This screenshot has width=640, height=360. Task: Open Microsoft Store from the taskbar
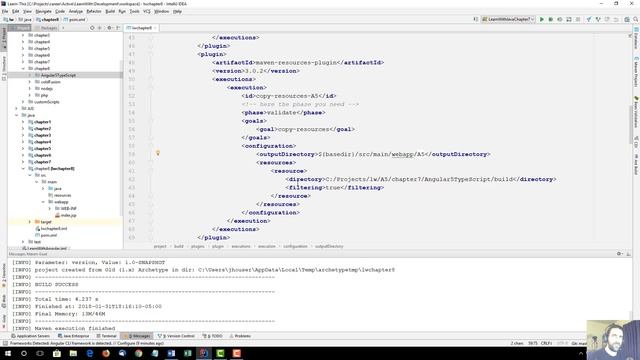(x=57, y=353)
